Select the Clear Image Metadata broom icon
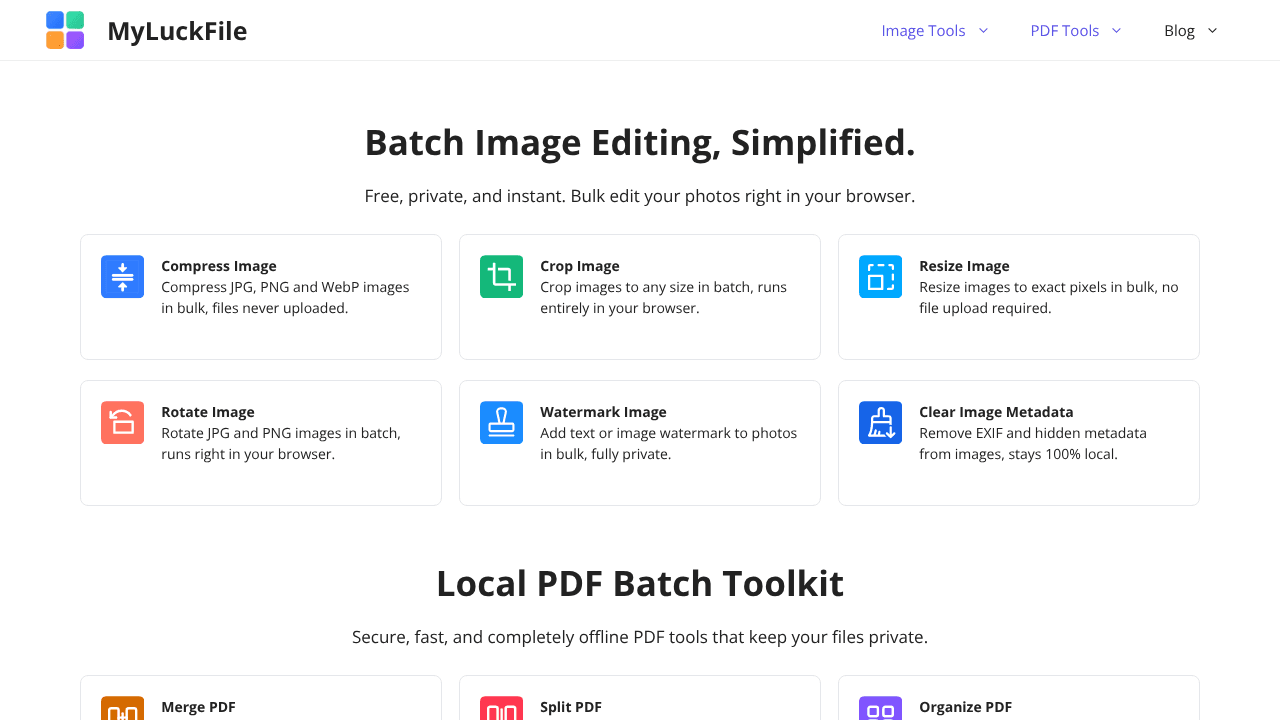The width and height of the screenshot is (1280, 720). (x=880, y=423)
